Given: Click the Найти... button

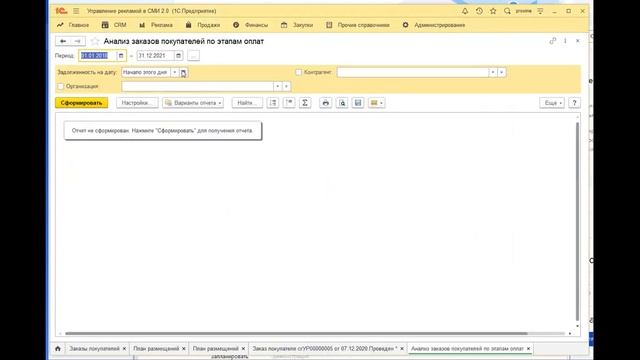Looking at the screenshot, I should tap(247, 103).
